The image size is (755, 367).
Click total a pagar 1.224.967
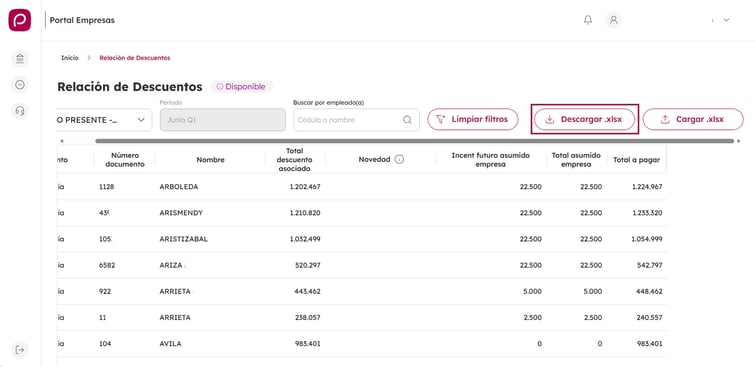pos(647,187)
